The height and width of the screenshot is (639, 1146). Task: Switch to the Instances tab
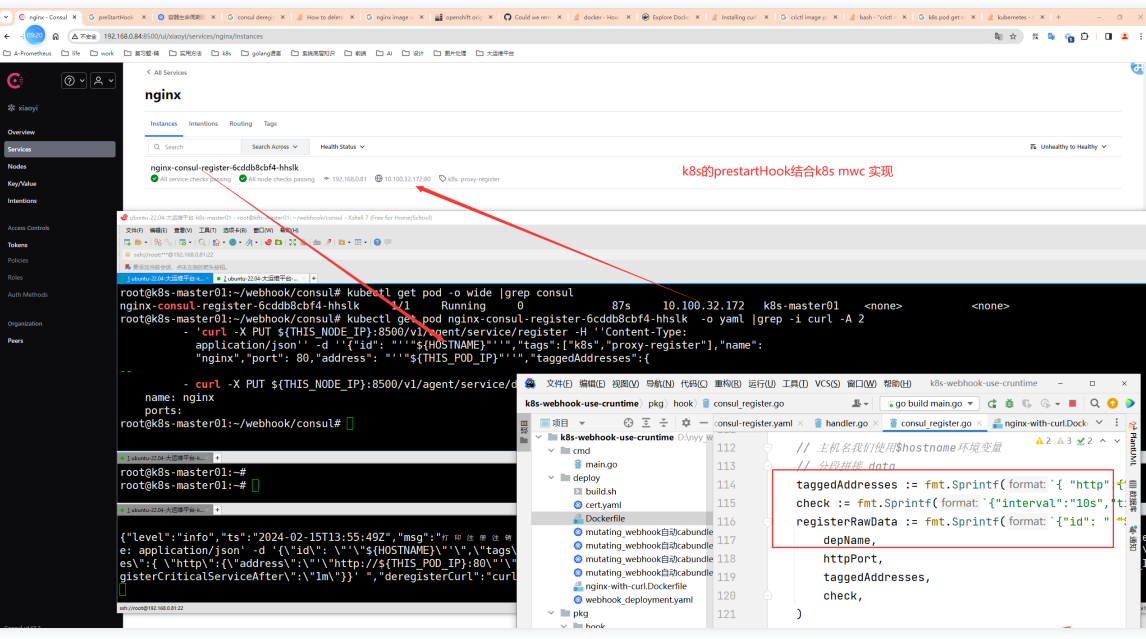[x=164, y=124]
